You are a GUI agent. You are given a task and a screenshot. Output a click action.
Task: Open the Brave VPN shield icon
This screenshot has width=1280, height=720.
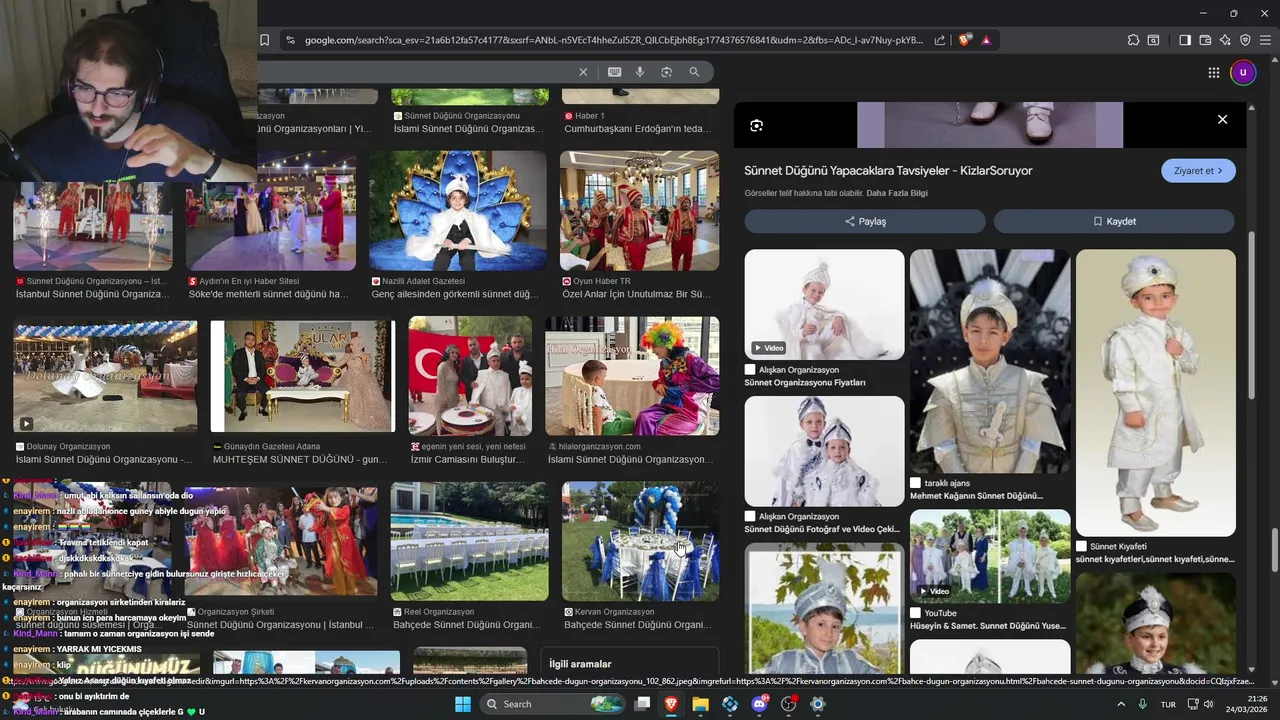pos(1245,40)
